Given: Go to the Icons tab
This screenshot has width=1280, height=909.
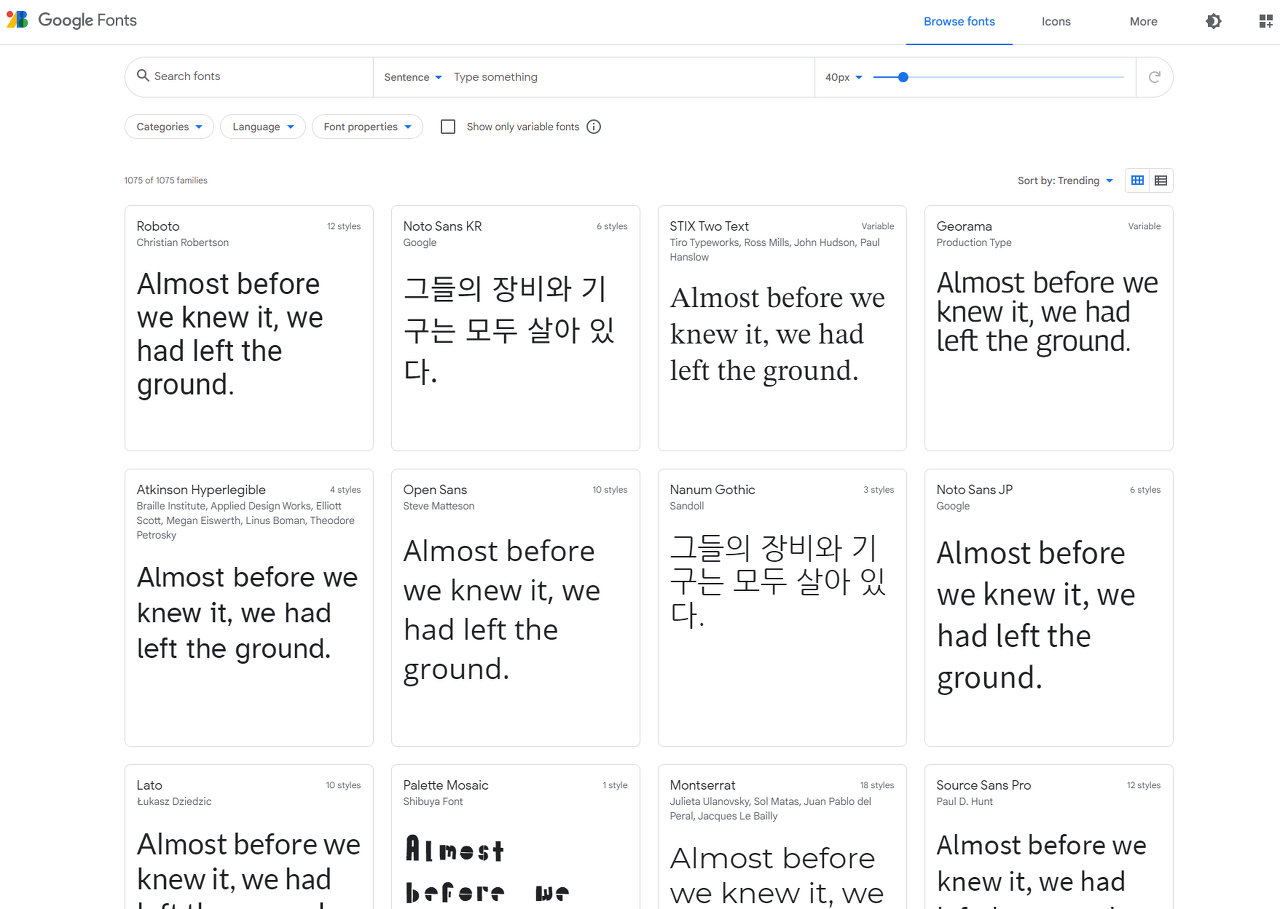Looking at the screenshot, I should [x=1056, y=22].
